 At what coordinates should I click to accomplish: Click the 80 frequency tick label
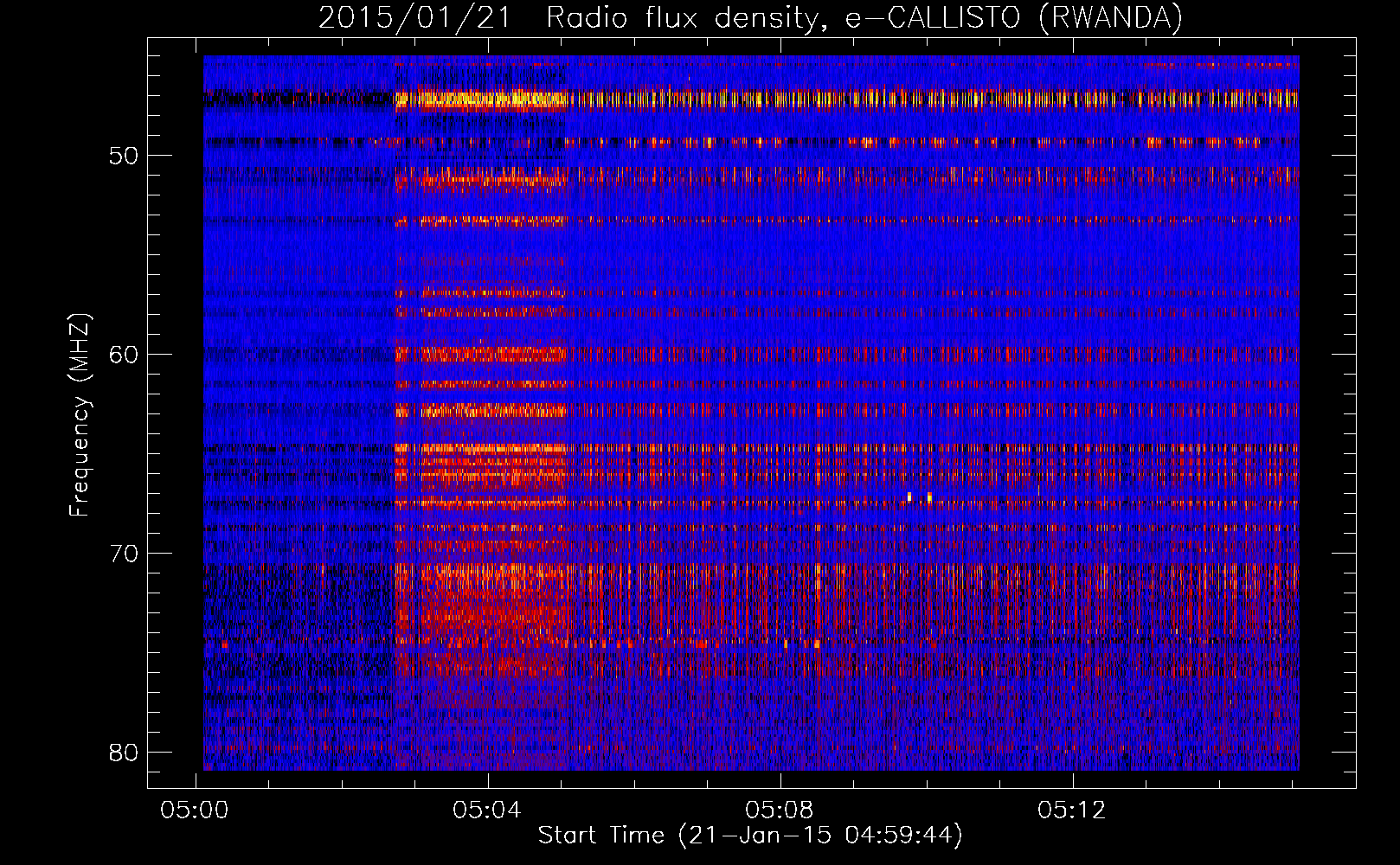(x=125, y=753)
